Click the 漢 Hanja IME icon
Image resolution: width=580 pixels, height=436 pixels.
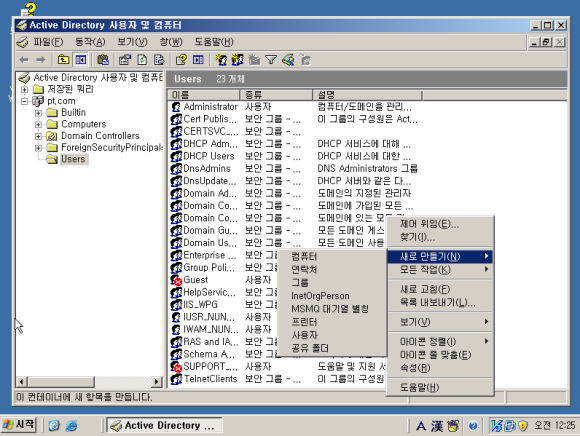tap(437, 426)
